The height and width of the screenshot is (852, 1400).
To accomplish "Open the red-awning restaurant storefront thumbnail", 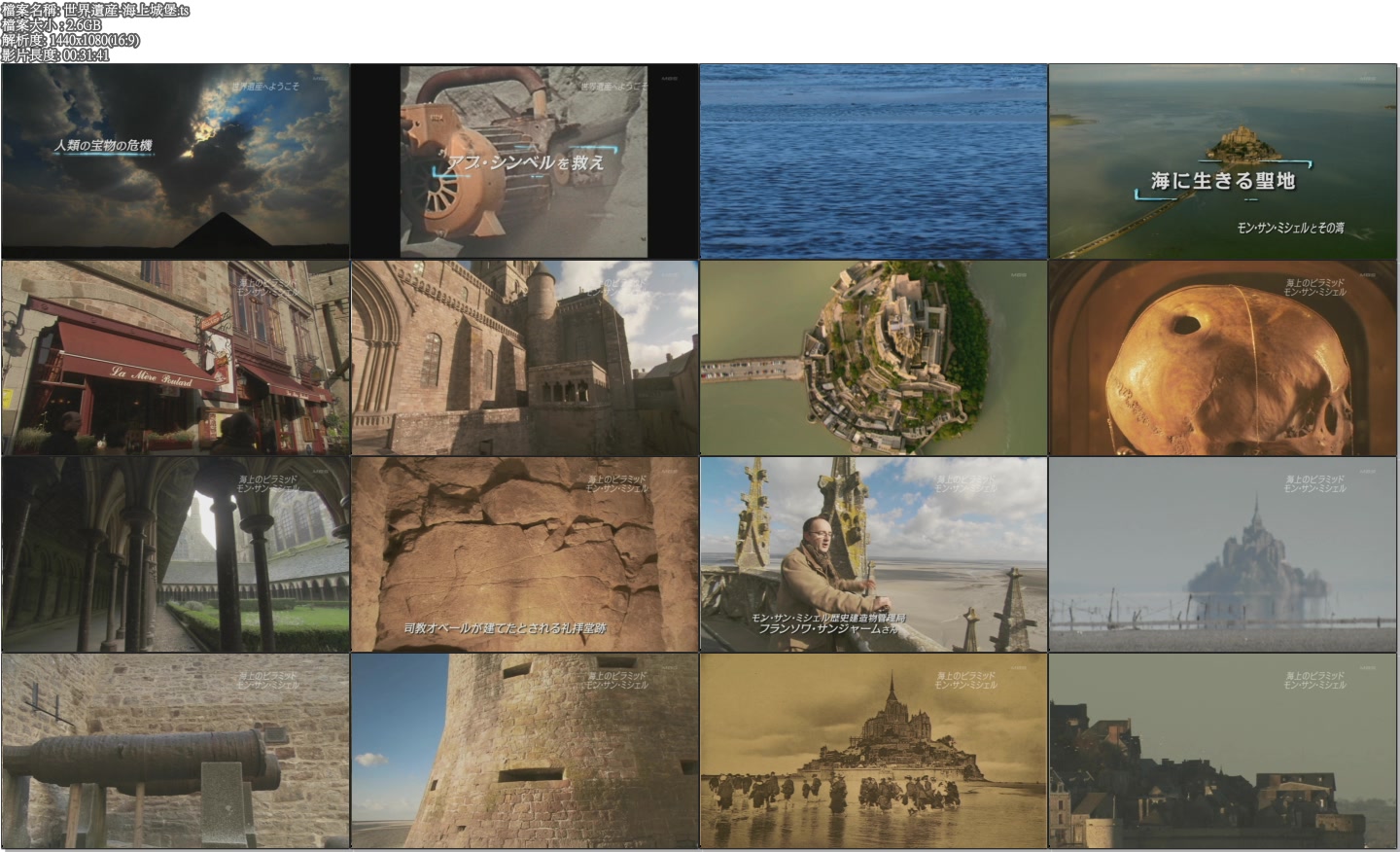I will point(175,357).
